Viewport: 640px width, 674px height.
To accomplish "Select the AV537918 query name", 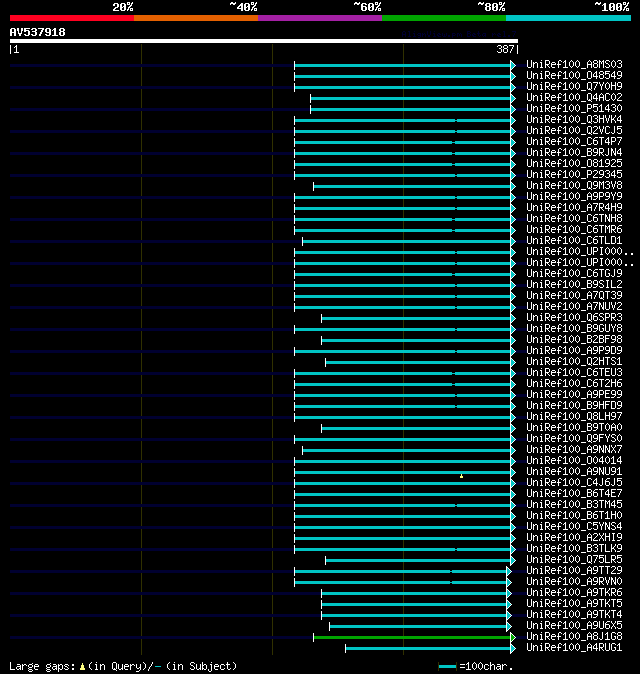I will [37, 32].
